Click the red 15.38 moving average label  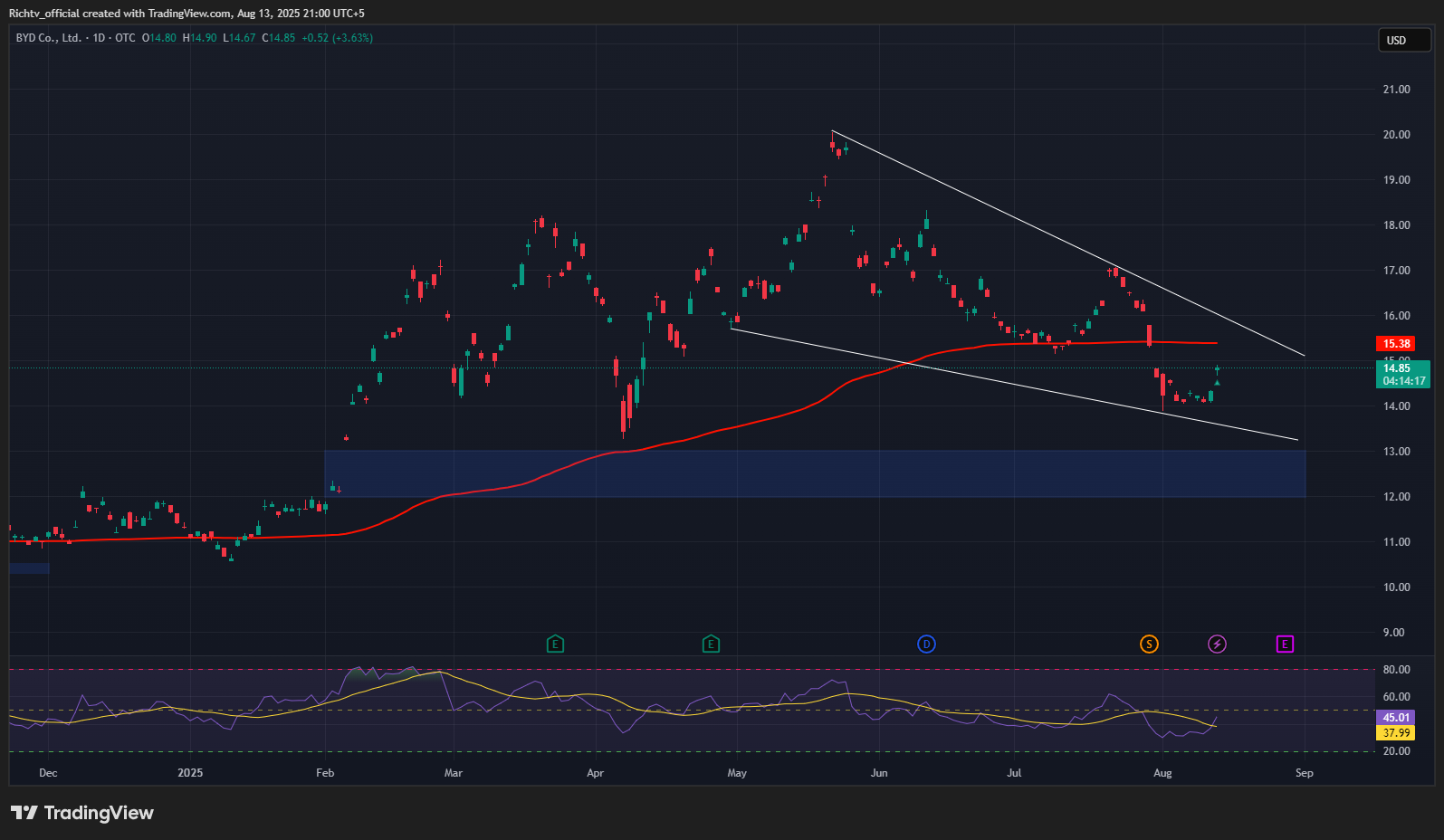(1396, 344)
